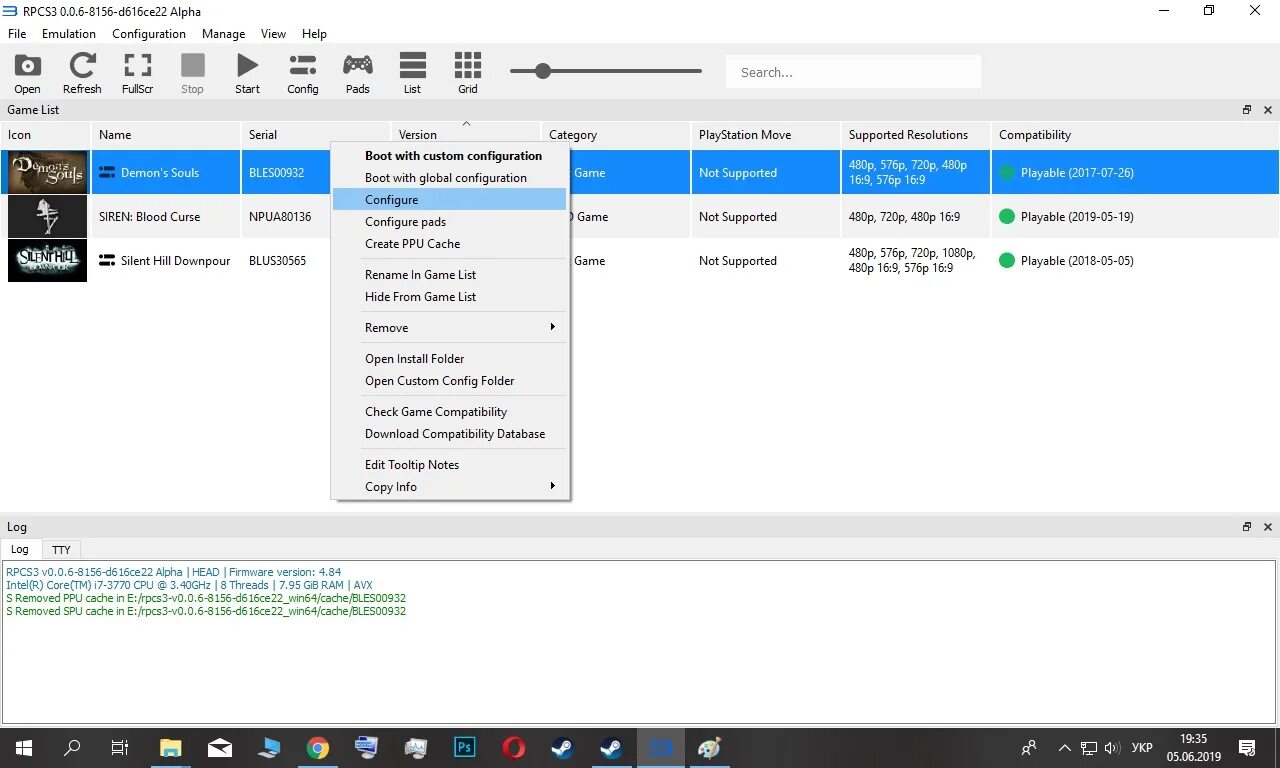Expand the Remove submenu
Viewport: 1280px width, 768px height.
pyautogui.click(x=450, y=327)
